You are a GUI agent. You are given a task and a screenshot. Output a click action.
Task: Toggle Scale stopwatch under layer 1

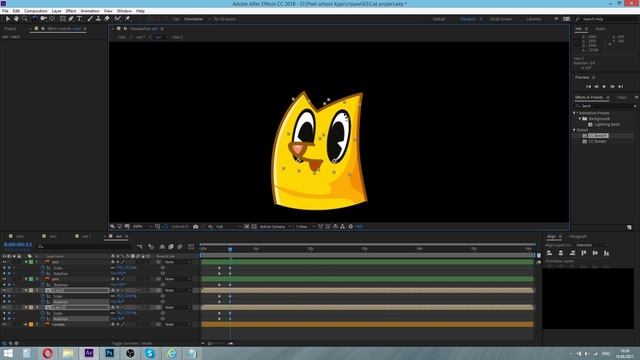pyautogui.click(x=43, y=268)
